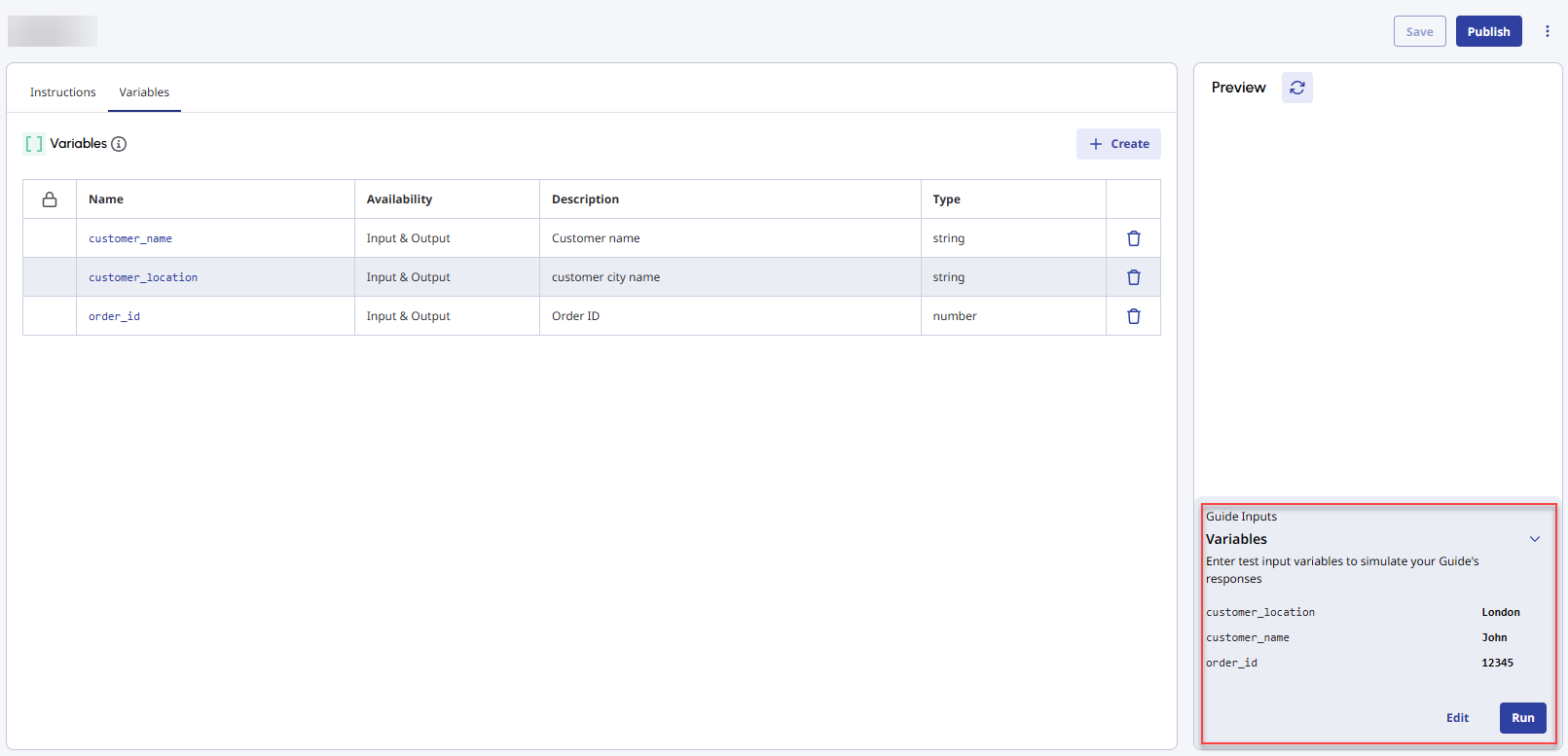Click the number type of order_id

click(x=954, y=316)
